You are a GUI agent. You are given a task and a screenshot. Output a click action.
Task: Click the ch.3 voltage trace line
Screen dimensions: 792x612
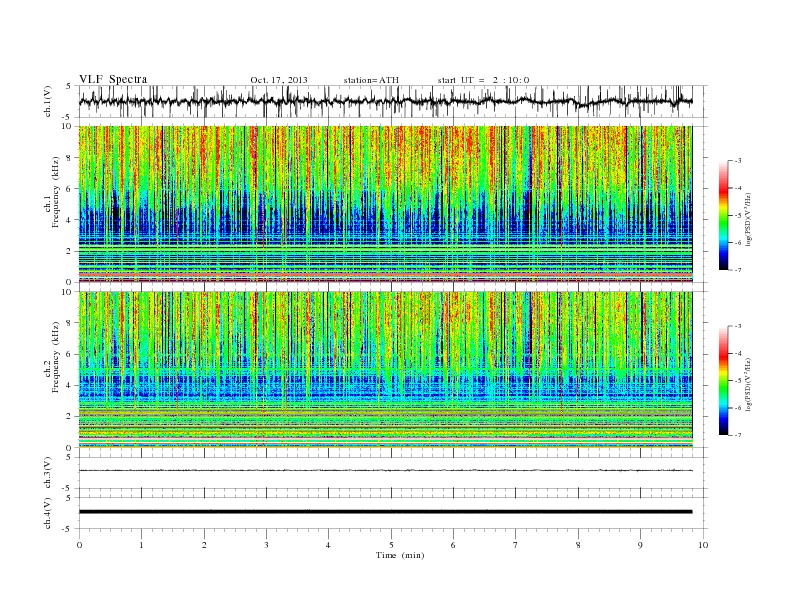tap(385, 471)
